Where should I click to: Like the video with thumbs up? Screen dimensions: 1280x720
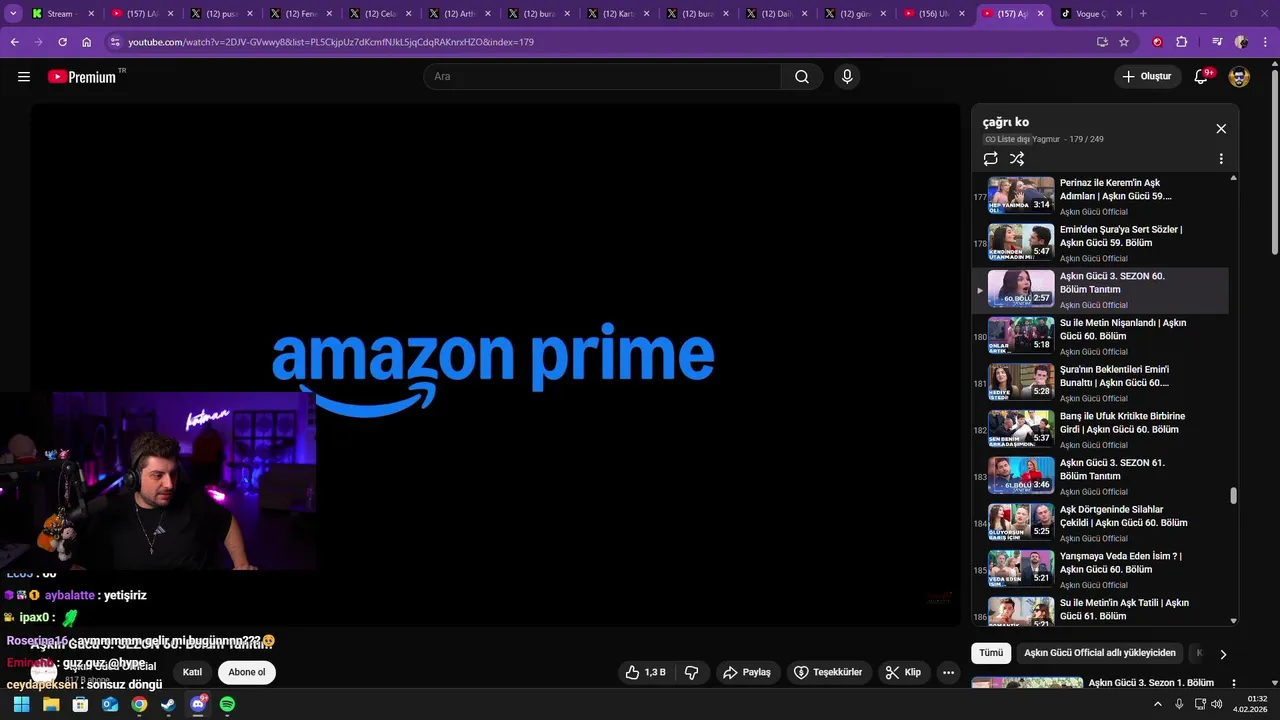645,673
